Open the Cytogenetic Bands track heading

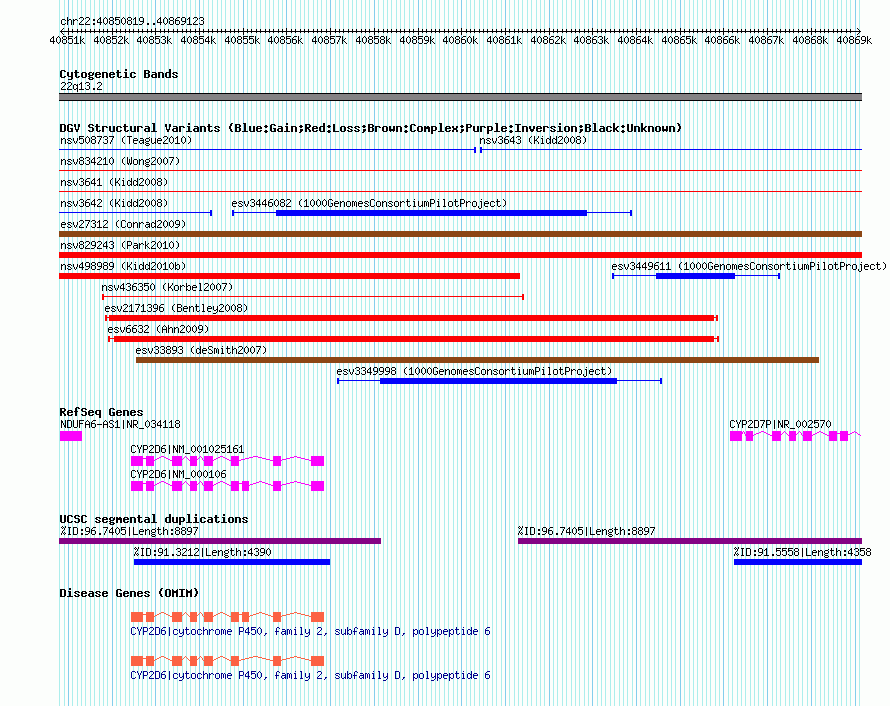click(x=119, y=74)
